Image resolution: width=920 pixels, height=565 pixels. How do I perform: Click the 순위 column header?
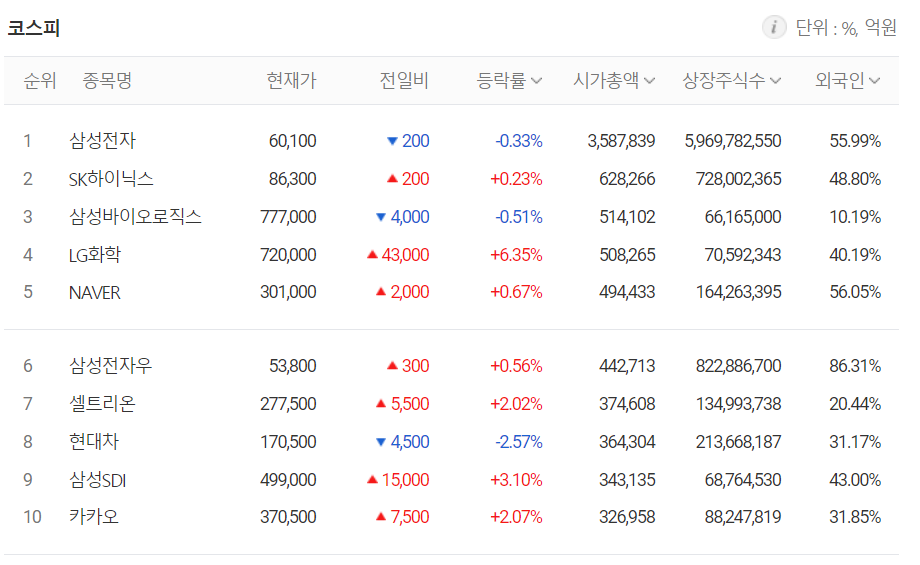tap(39, 80)
